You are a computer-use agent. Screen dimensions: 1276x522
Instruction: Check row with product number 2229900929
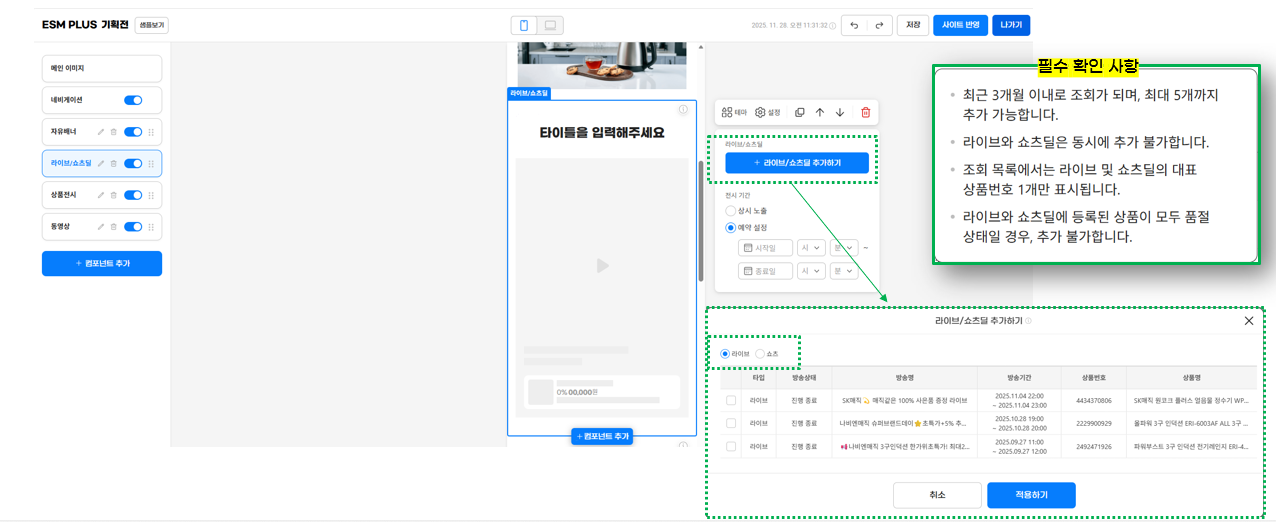pyautogui.click(x=731, y=423)
